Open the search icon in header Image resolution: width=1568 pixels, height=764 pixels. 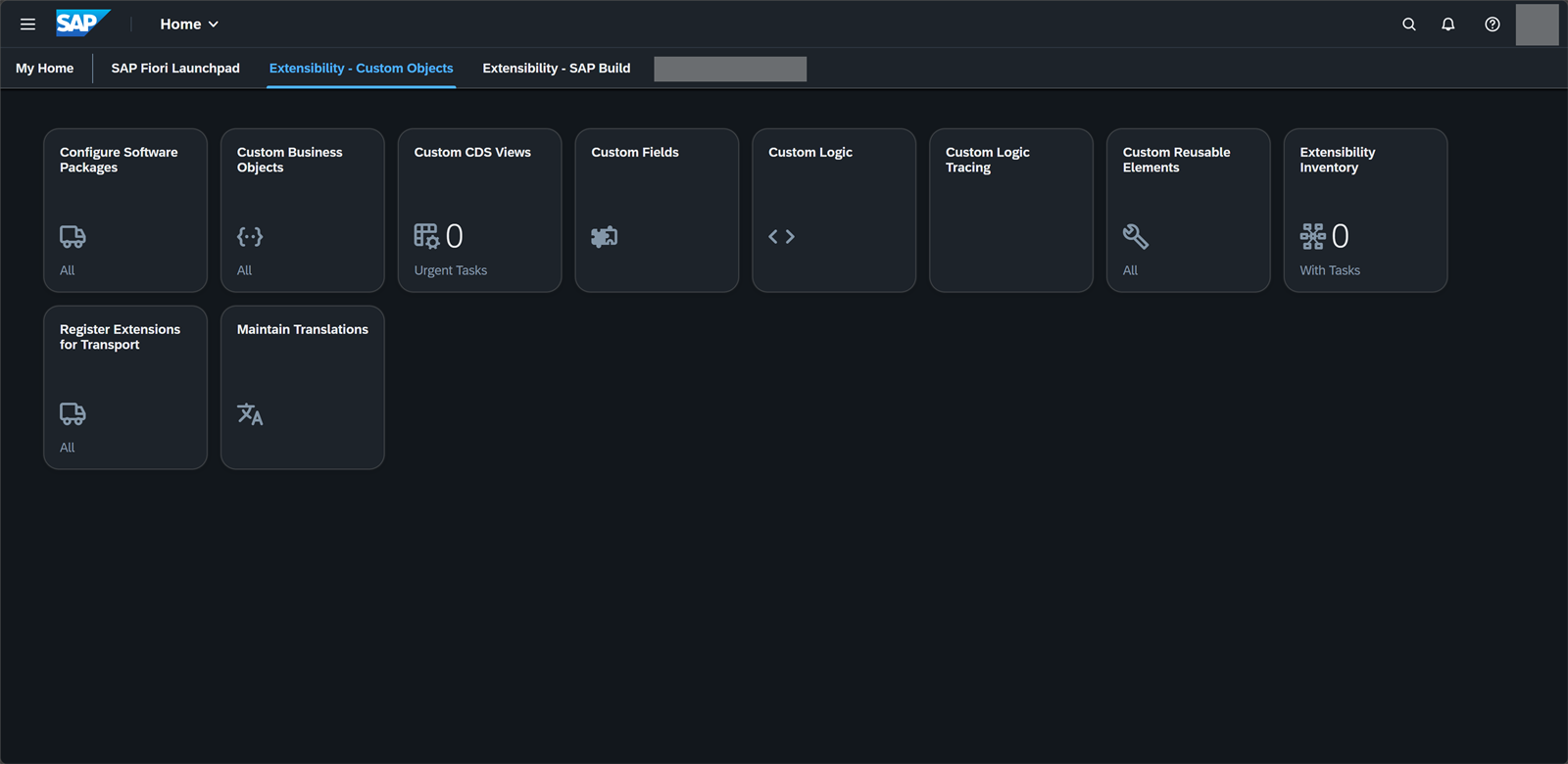pos(1409,24)
